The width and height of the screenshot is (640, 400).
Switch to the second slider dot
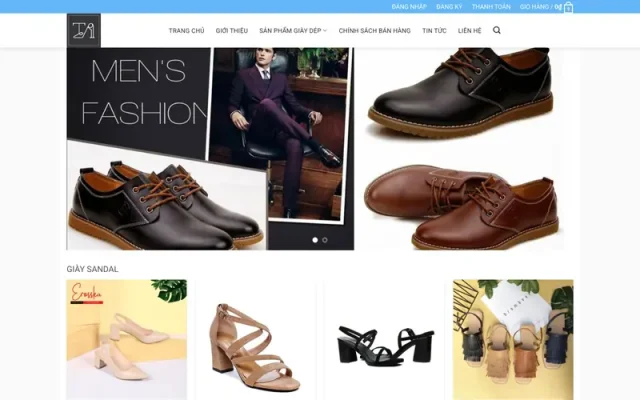click(x=324, y=240)
